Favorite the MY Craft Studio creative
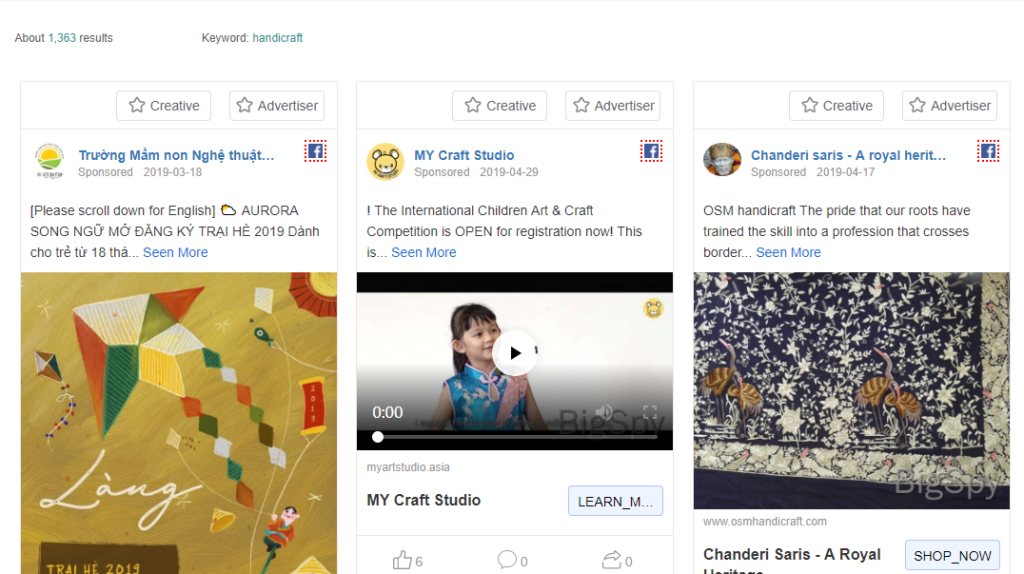 [x=500, y=106]
